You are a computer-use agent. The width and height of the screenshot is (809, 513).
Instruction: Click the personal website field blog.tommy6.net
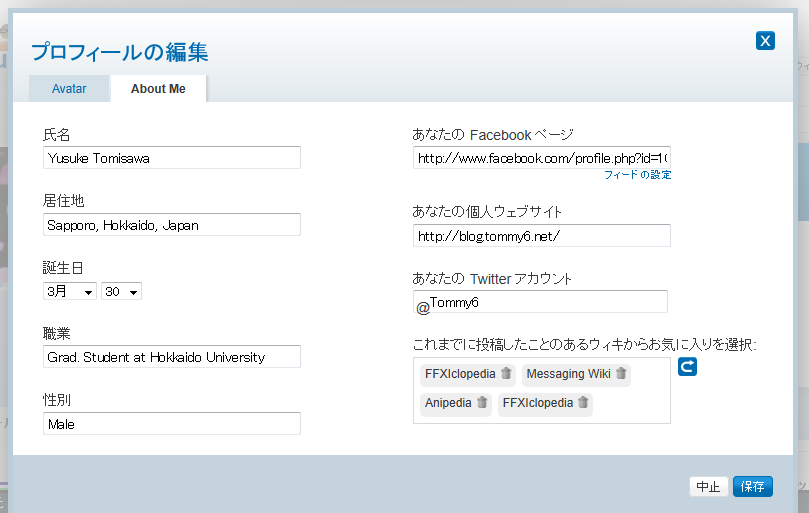[x=542, y=236]
